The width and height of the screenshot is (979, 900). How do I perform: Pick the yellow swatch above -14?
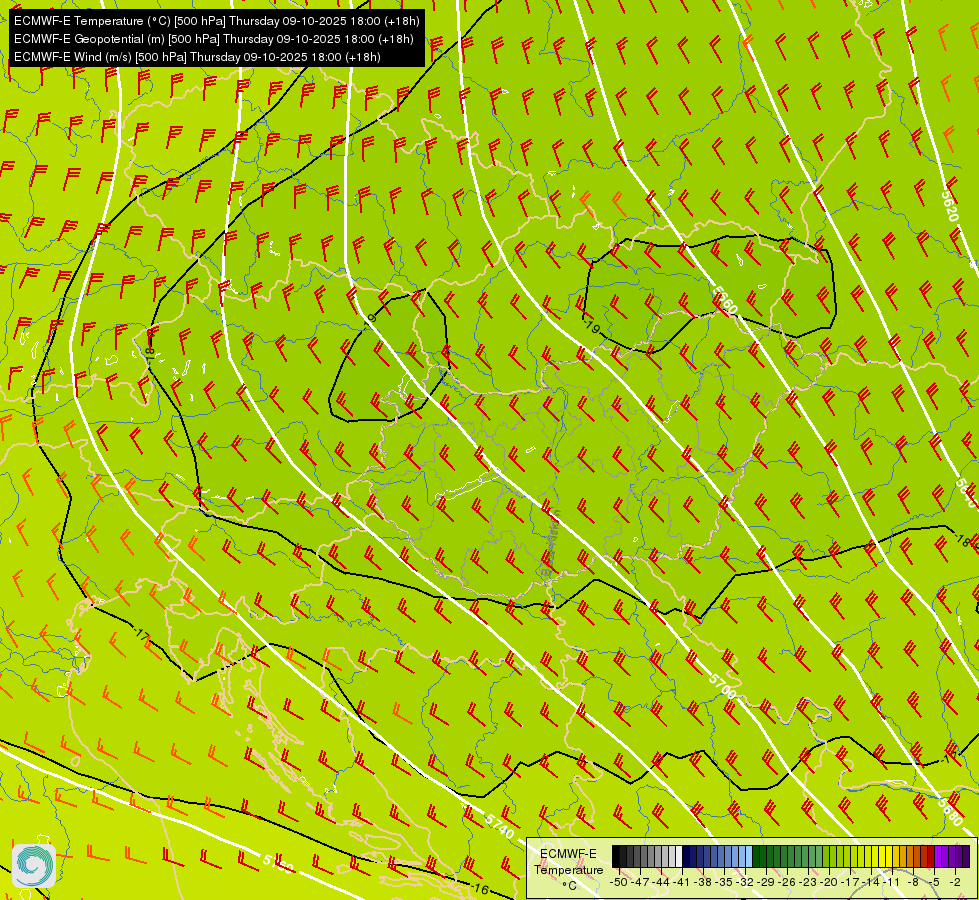pyautogui.click(x=875, y=856)
